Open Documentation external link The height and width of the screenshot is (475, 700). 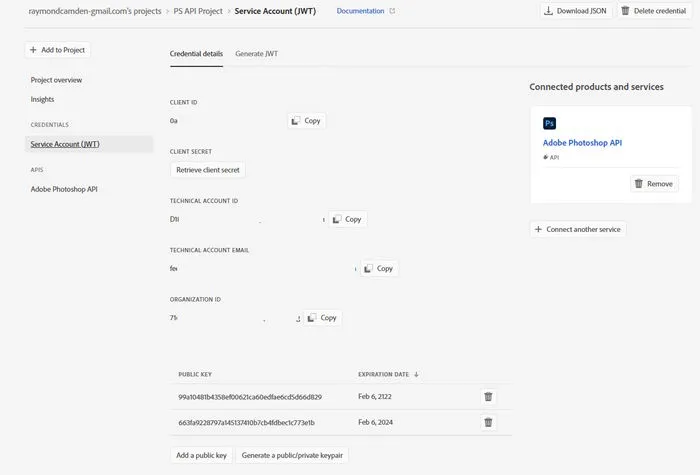(365, 11)
